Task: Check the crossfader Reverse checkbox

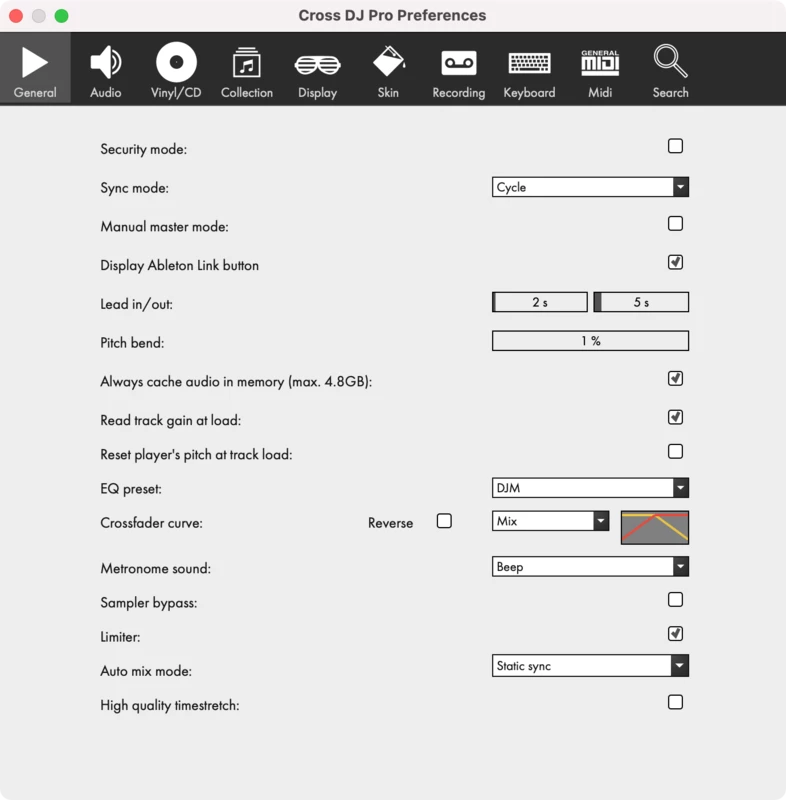Action: (x=444, y=521)
